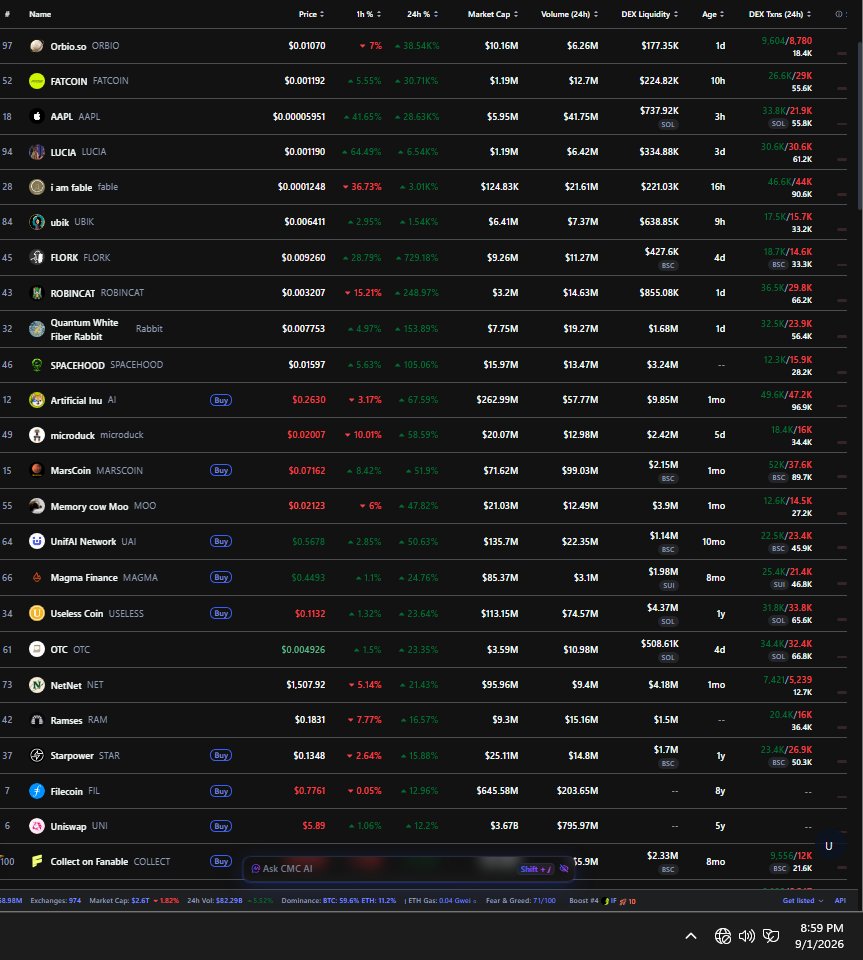Click the Orbio.so 24h txns mini bar
The width and height of the screenshot is (863, 960).
pyautogui.click(x=842, y=53)
